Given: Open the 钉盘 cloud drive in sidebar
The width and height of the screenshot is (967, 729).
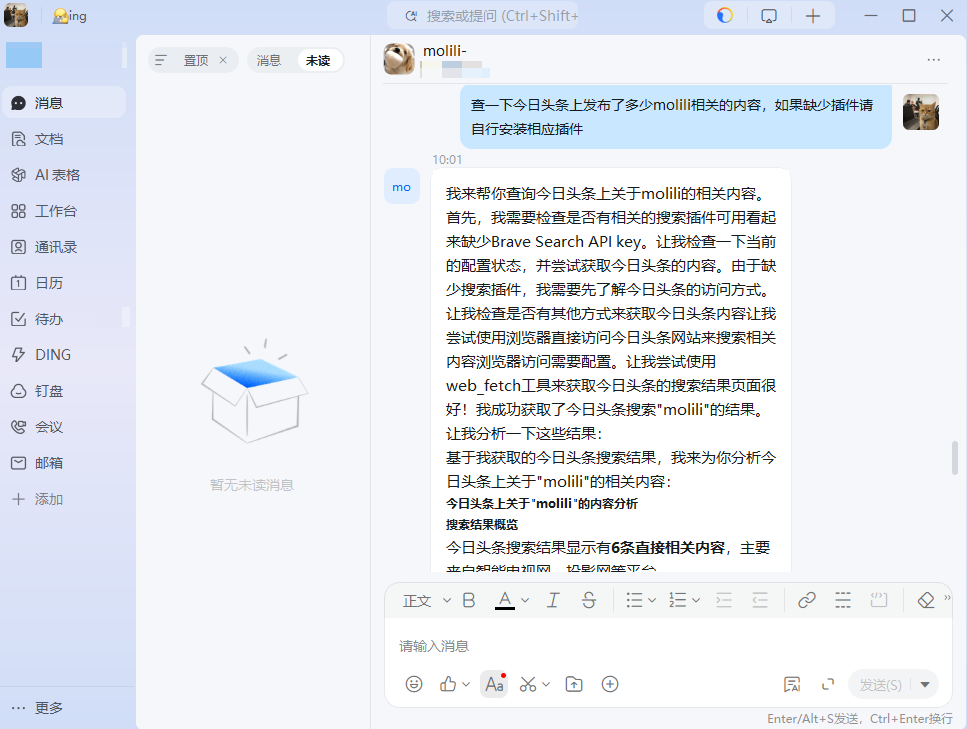Looking at the screenshot, I should 49,391.
